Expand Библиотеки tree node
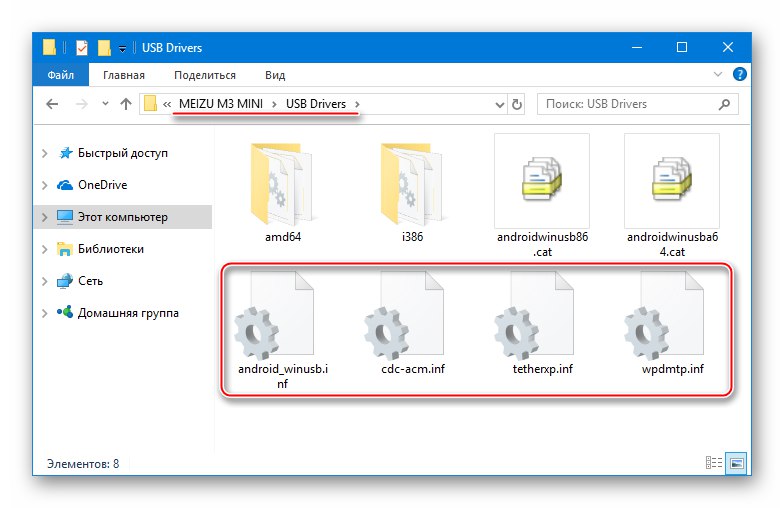Screen dimensions: 784x508 (x=44, y=249)
